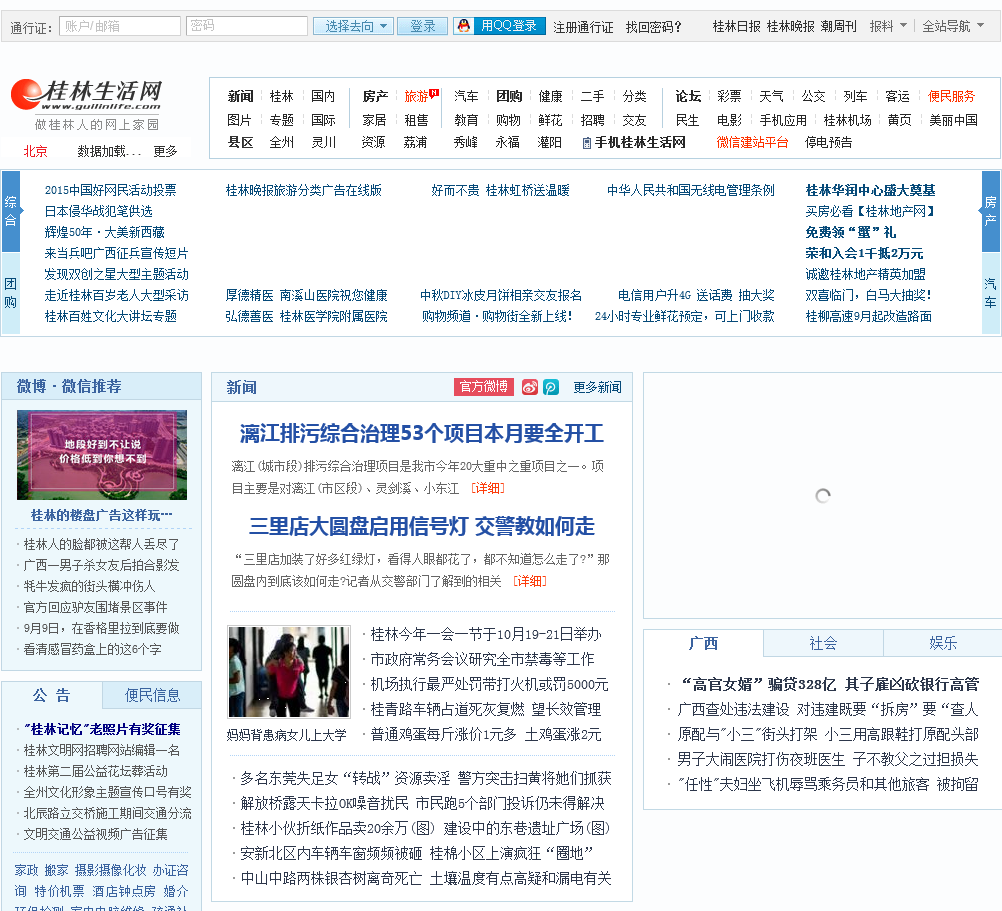The width and height of the screenshot is (1002, 911).
Task: Open 牦牛发疯的街头横冲伤人 link
Action: (x=89, y=586)
